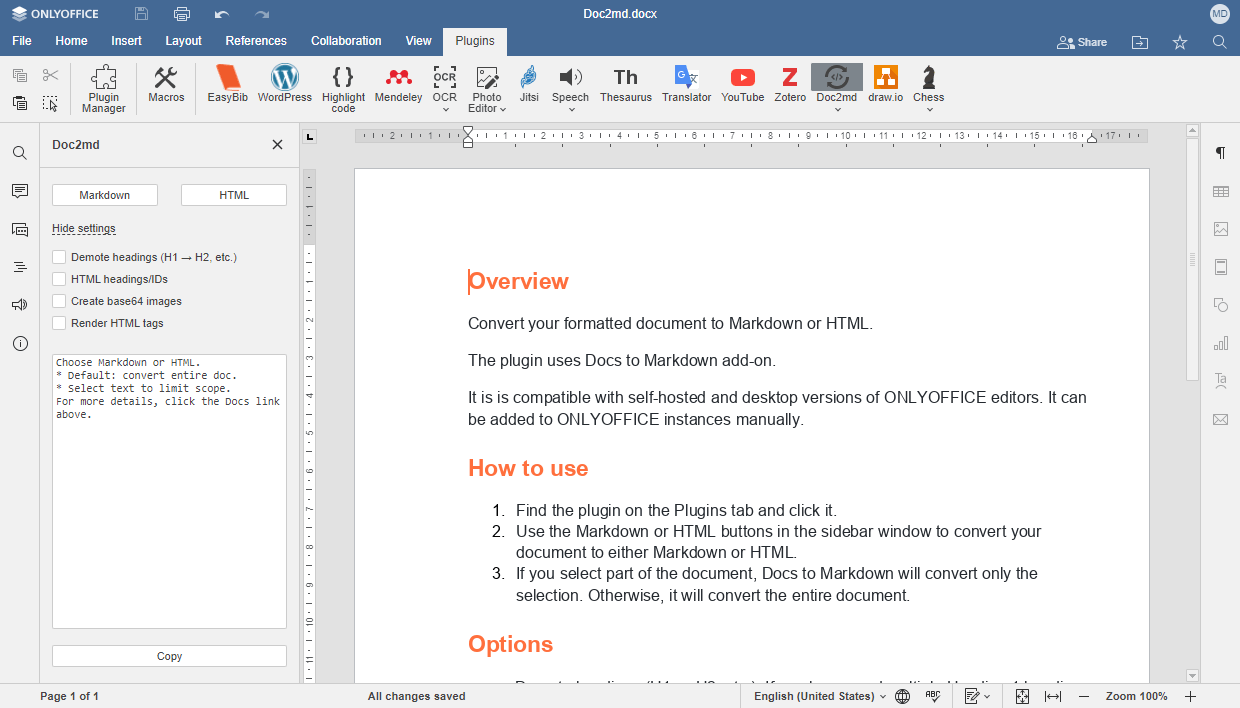Convert document with HTML button
1240x708 pixels.
[234, 195]
